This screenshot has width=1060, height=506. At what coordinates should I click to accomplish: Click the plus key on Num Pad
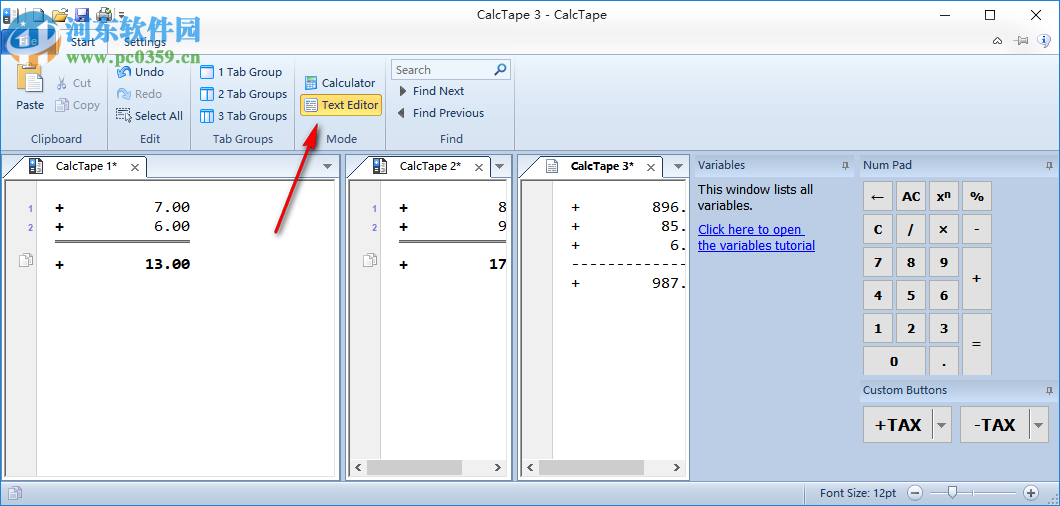pos(977,279)
